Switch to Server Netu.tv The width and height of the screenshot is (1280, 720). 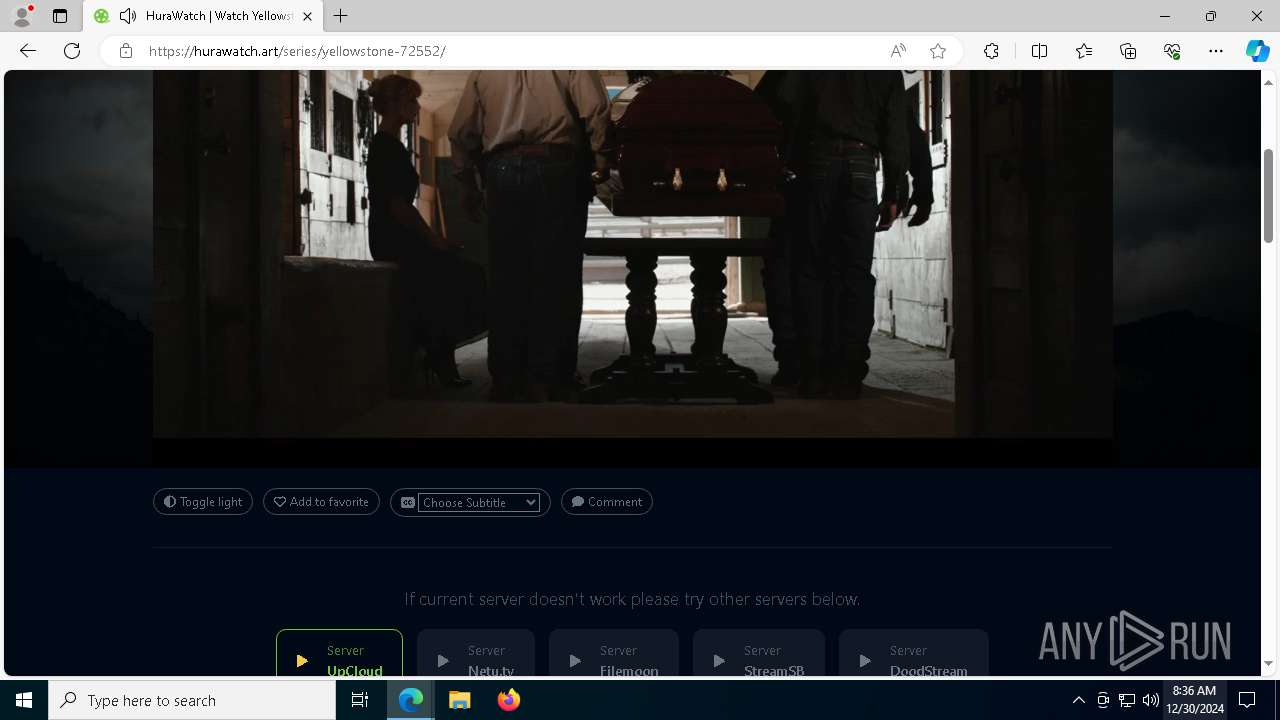tap(476, 653)
